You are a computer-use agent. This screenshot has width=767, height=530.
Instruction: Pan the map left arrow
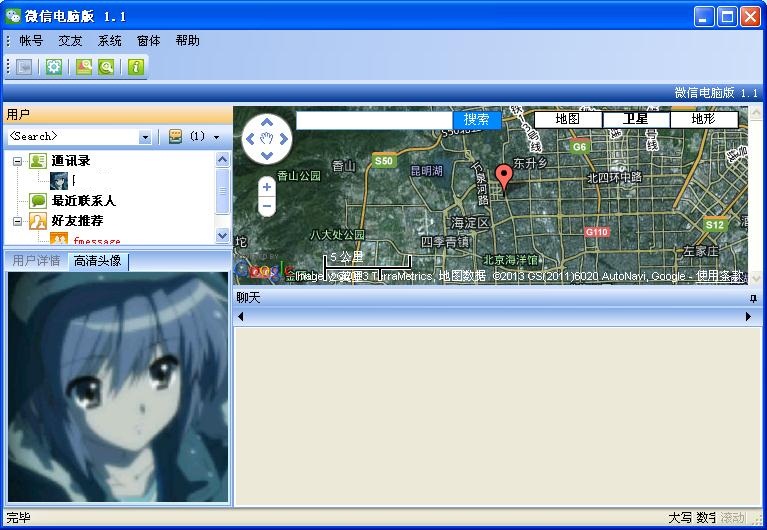click(250, 139)
